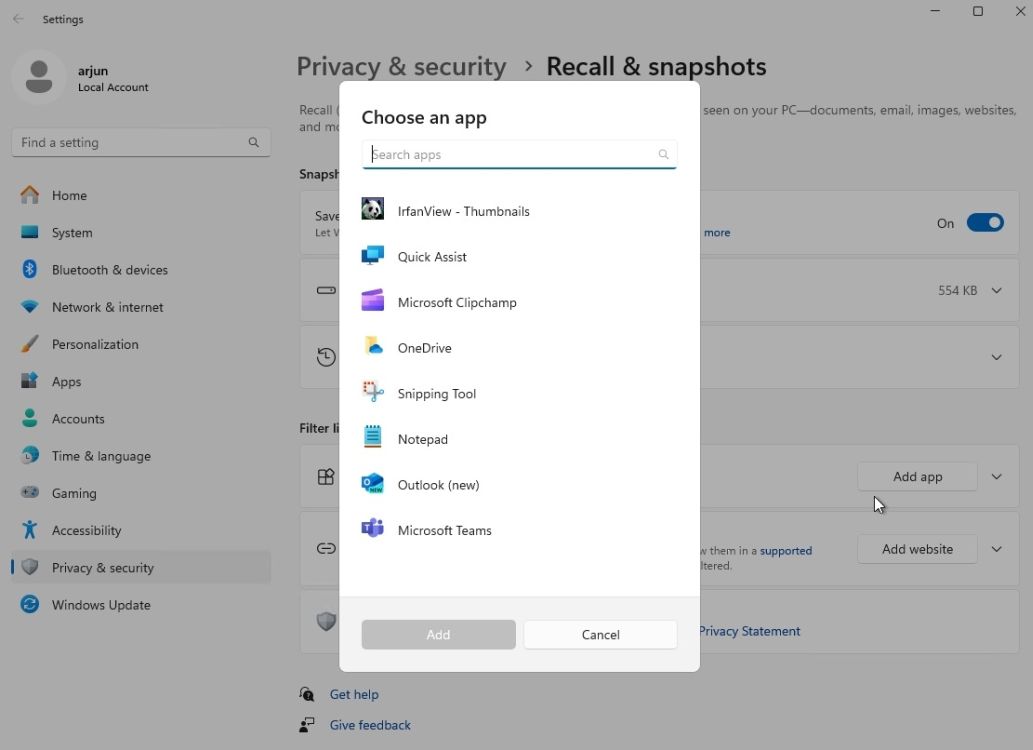Viewport: 1033px width, 750px height.
Task: Open Network & internet settings
Action: [141, 307]
